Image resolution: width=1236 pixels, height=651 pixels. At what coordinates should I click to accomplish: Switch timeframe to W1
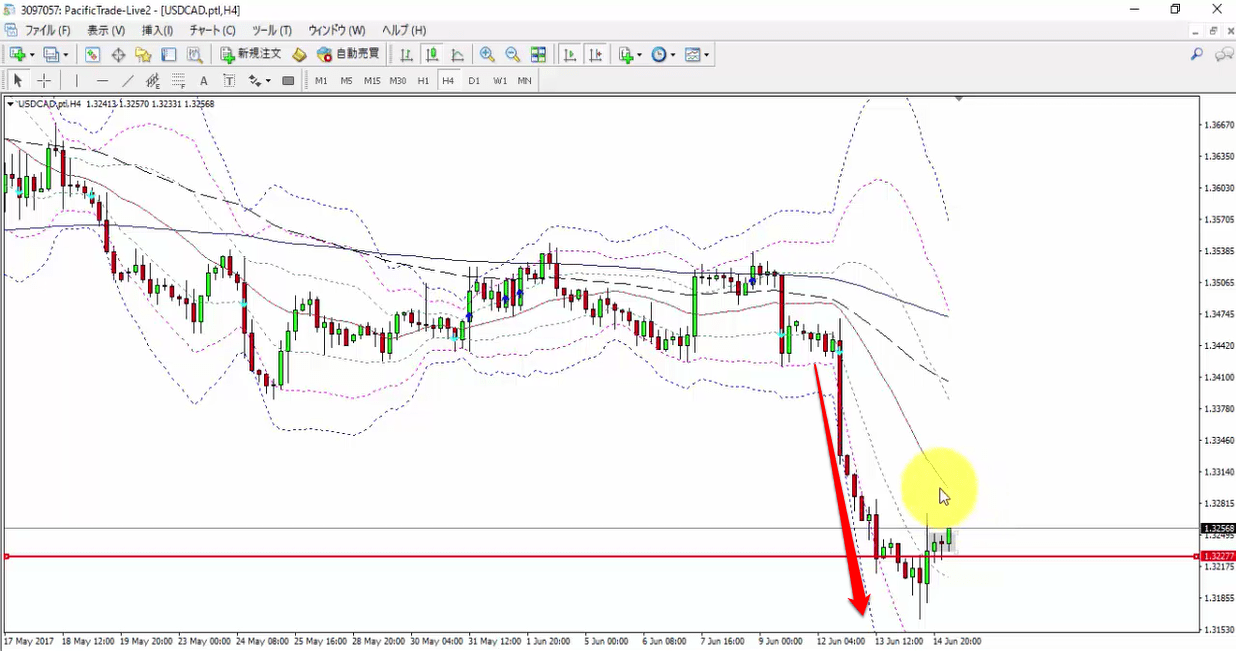pyautogui.click(x=499, y=81)
